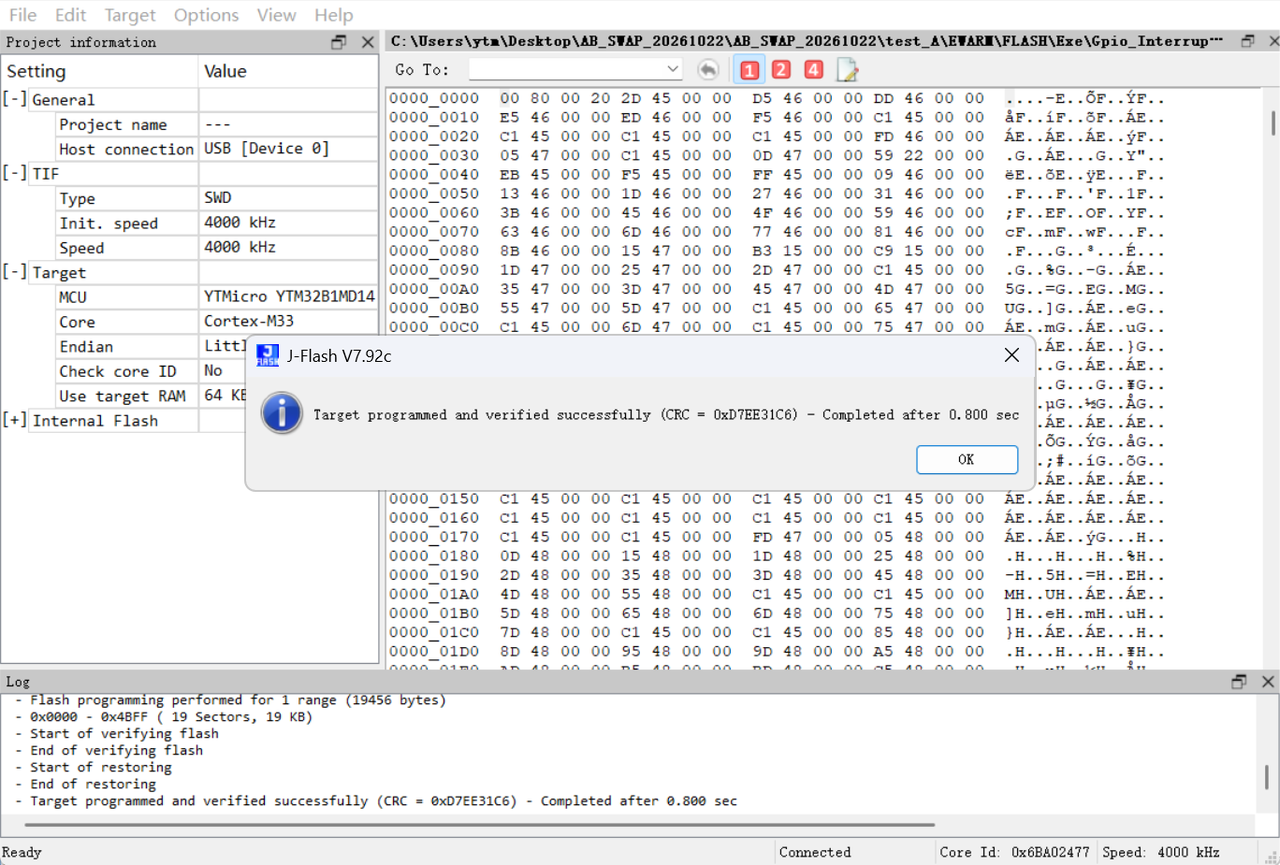Click the Core Id status bar entry
1280x865 pixels.
(x=1014, y=852)
